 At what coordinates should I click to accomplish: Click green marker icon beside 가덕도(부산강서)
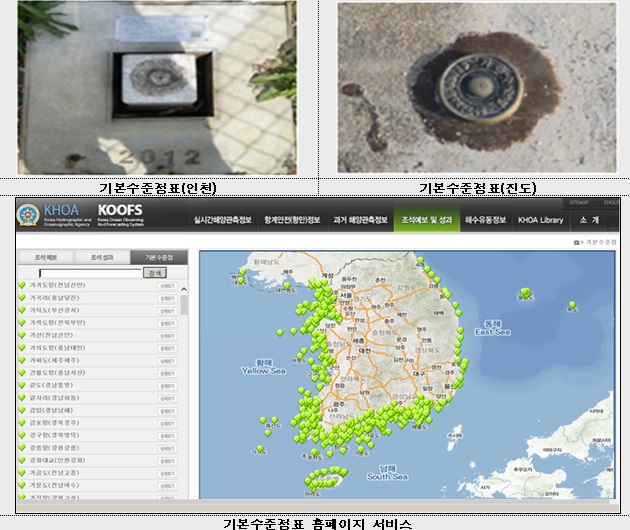pyautogui.click(x=22, y=310)
